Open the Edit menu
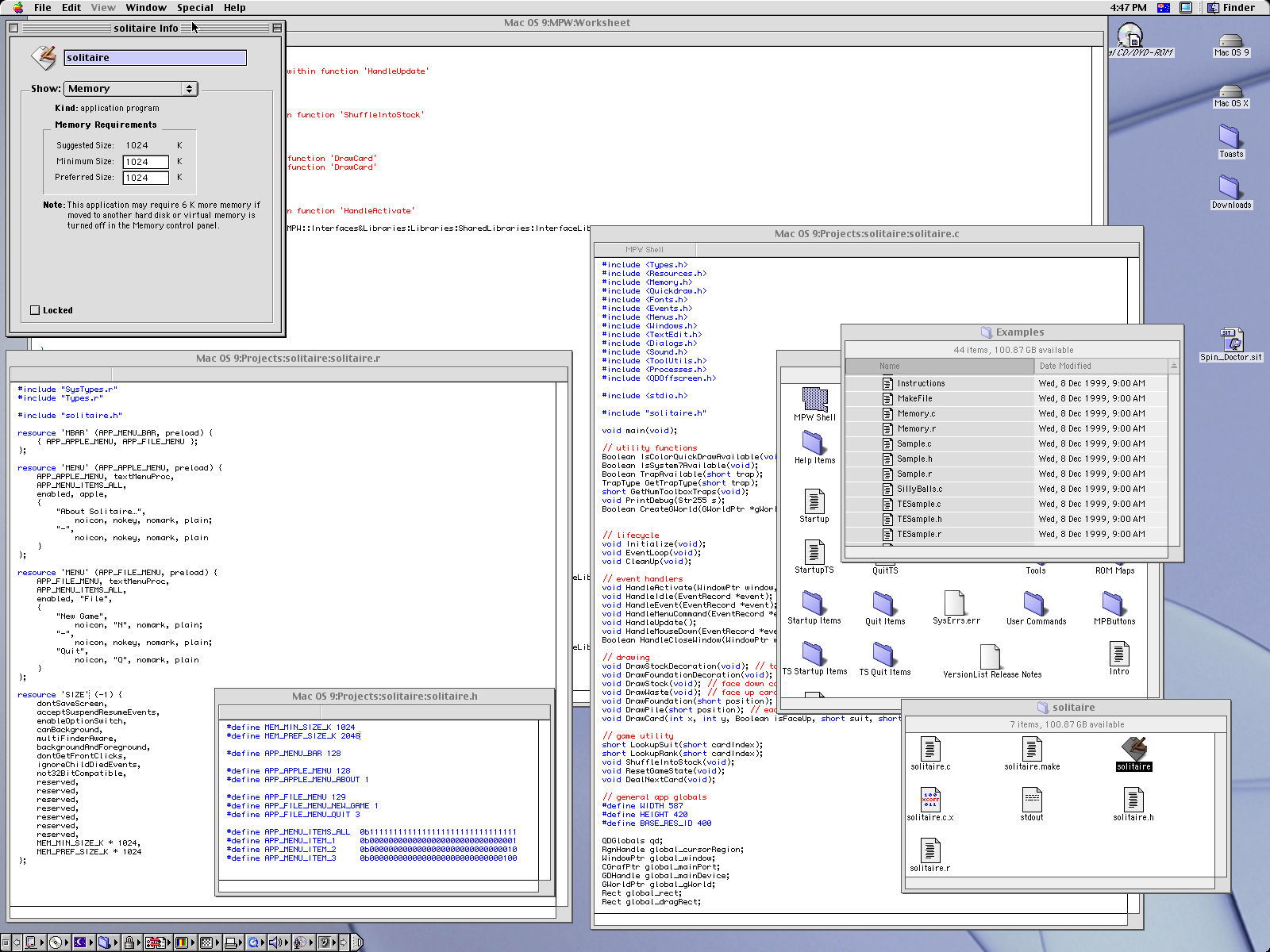1270x952 pixels. (x=71, y=7)
